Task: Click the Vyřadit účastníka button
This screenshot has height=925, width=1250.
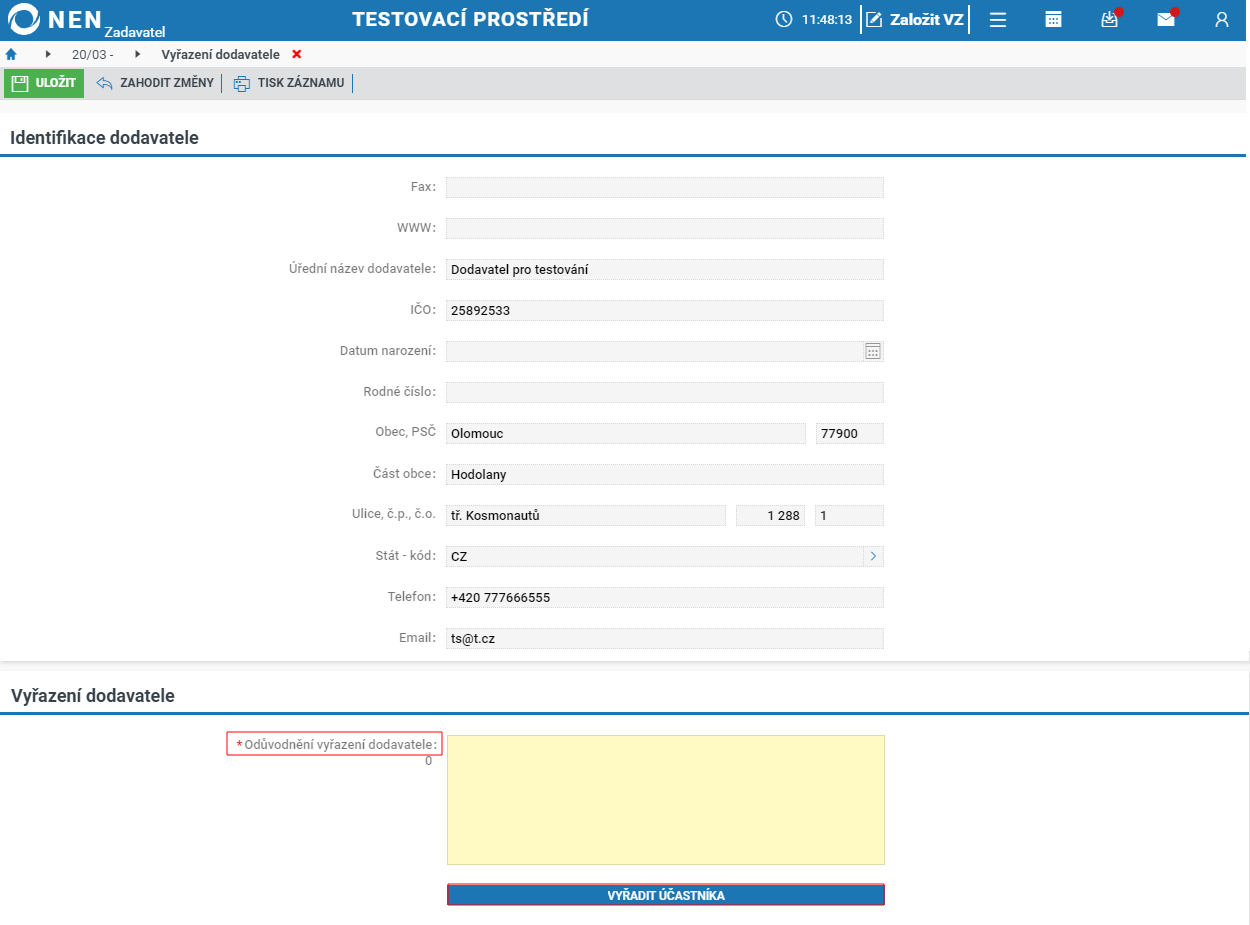Action: pos(666,895)
